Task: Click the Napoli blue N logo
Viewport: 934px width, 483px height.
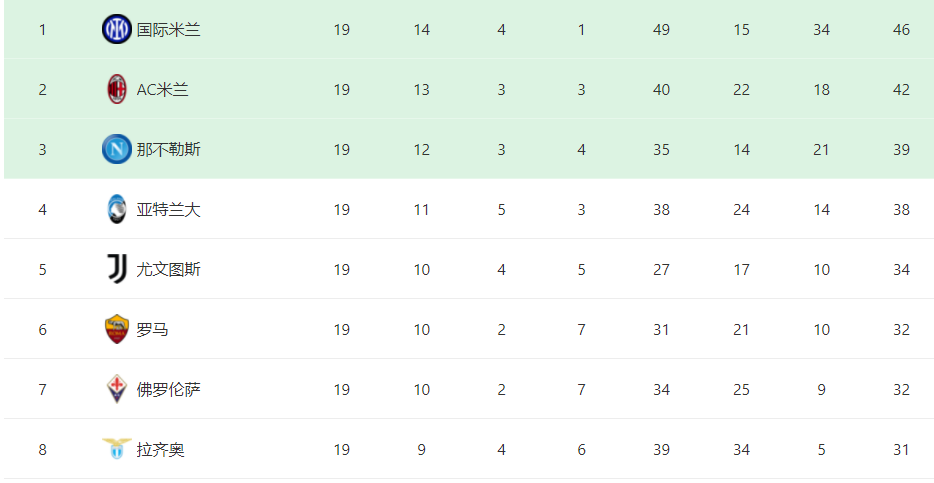Action: [x=116, y=149]
